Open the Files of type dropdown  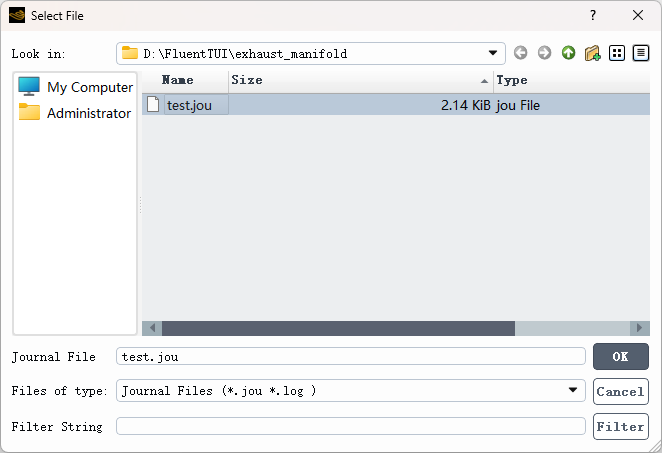[574, 390]
